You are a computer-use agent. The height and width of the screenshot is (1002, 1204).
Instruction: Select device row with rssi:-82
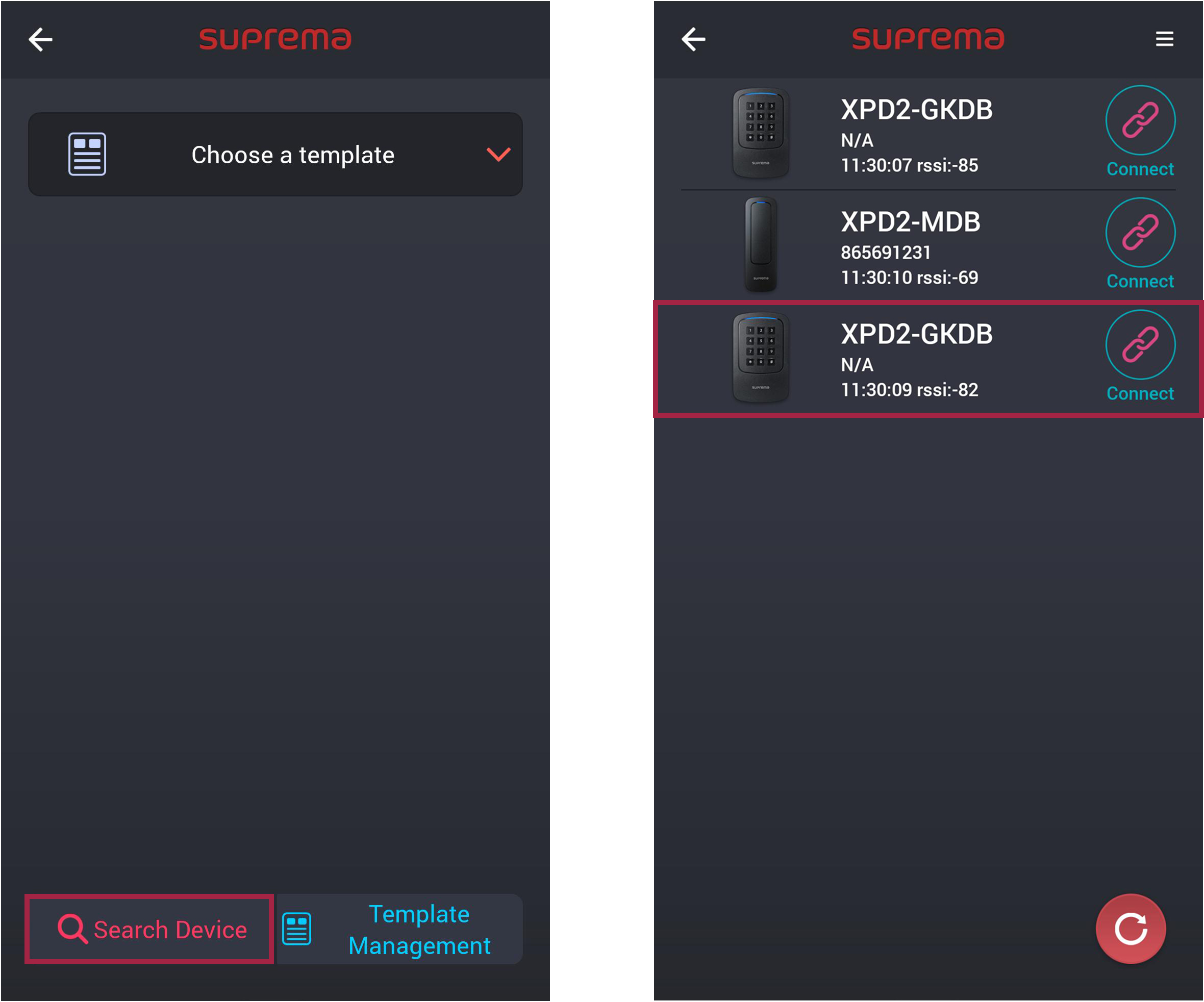click(x=927, y=359)
